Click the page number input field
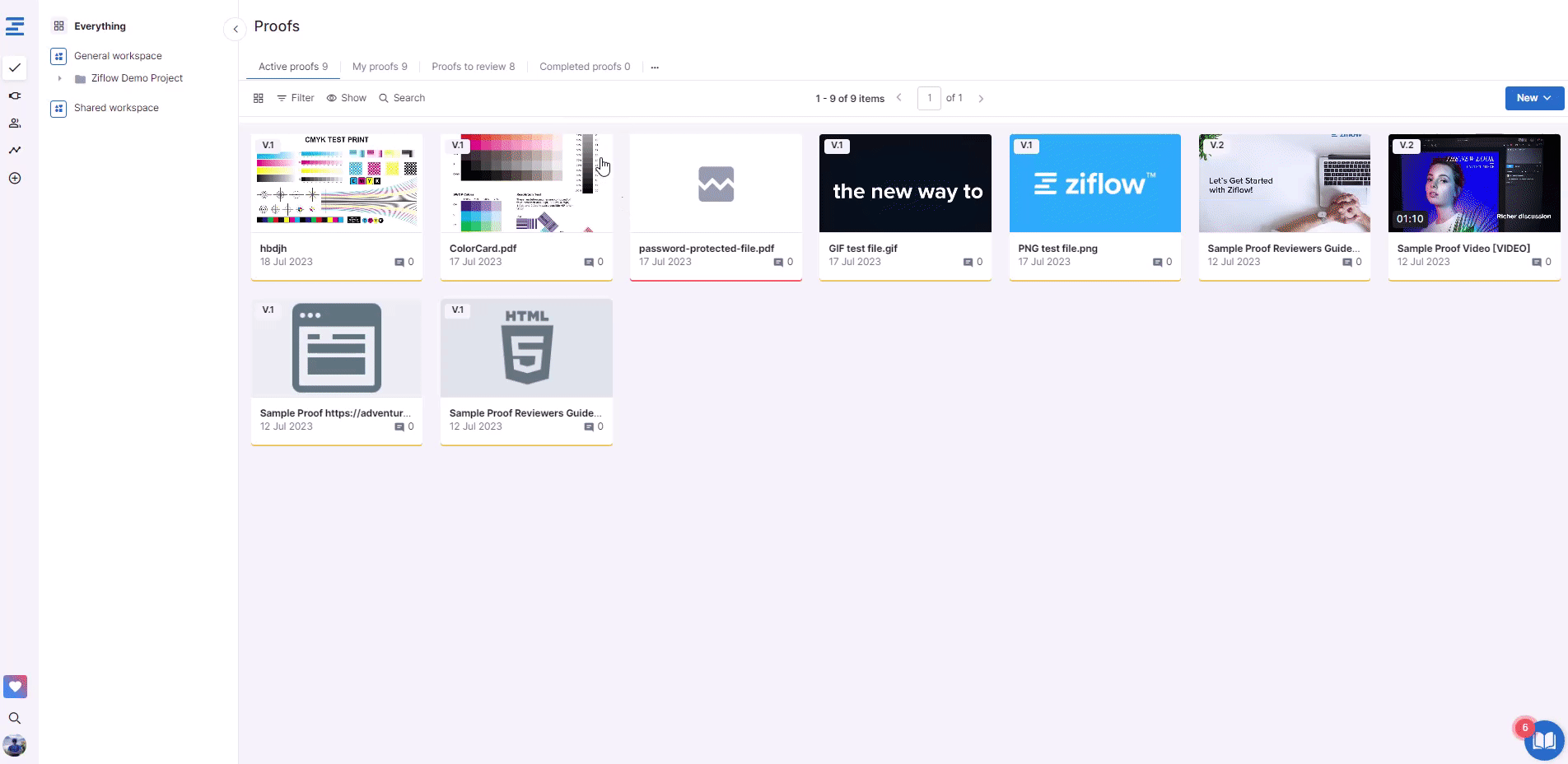The width and height of the screenshot is (1568, 764). coord(929,98)
